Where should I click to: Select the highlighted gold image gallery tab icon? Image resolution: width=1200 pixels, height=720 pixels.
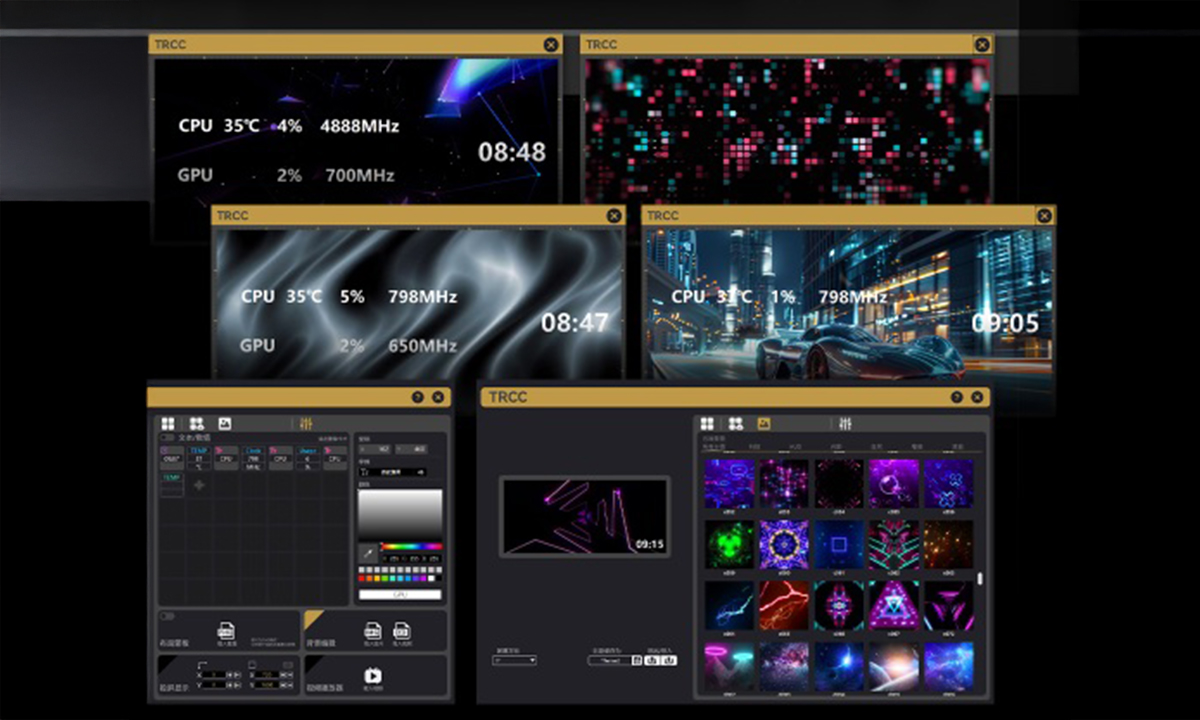(x=764, y=424)
